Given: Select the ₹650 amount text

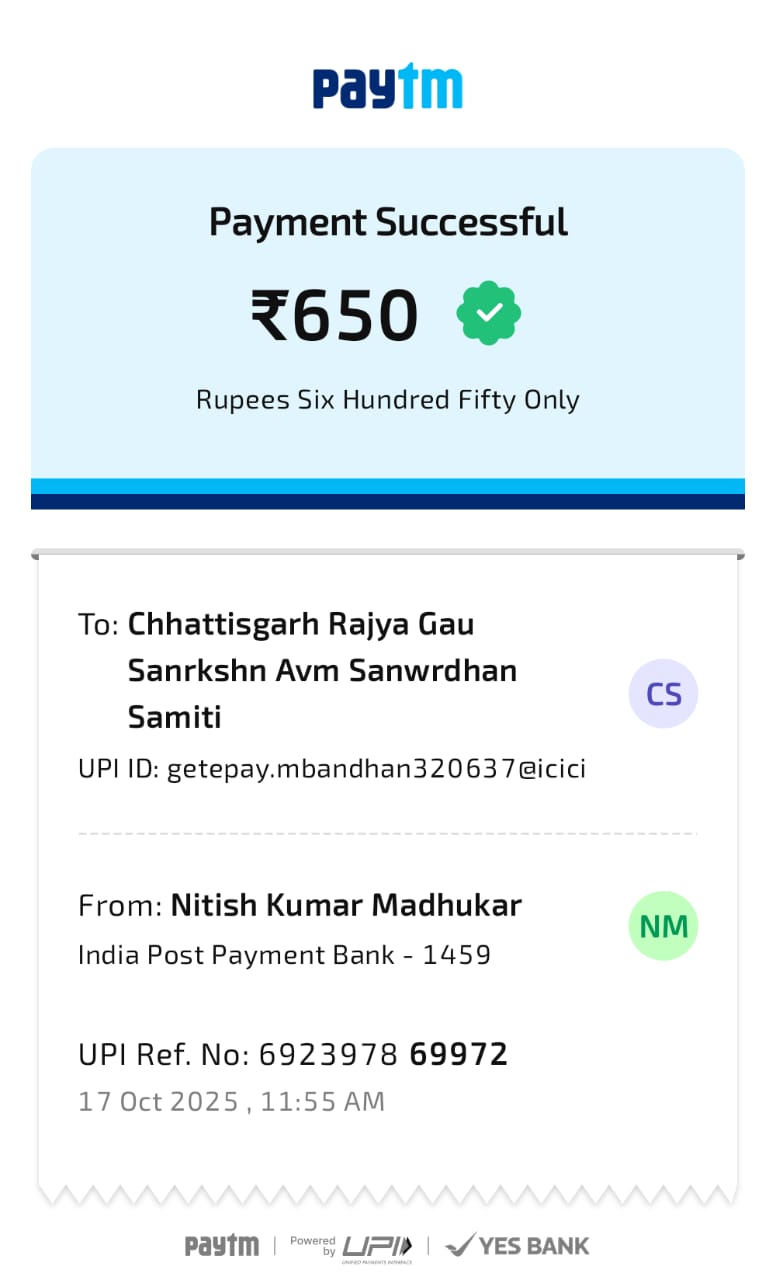Looking at the screenshot, I should (x=334, y=315).
